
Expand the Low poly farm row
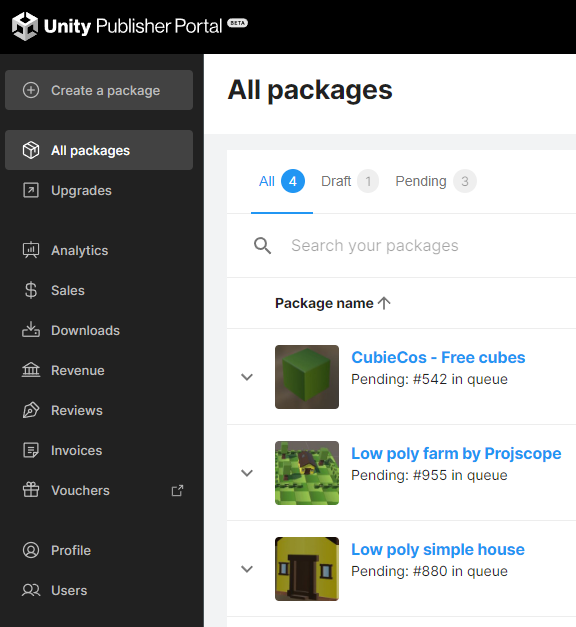pyautogui.click(x=247, y=473)
